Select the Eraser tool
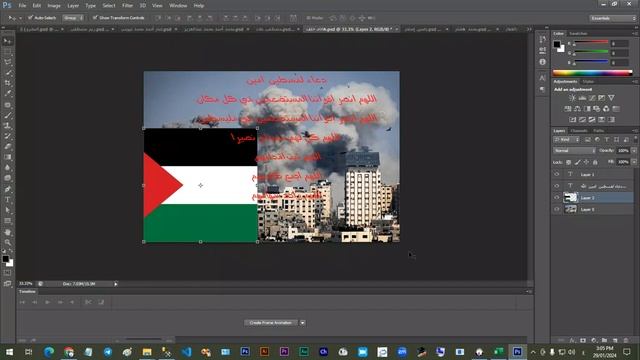This screenshot has height=360, width=640. [8, 147]
